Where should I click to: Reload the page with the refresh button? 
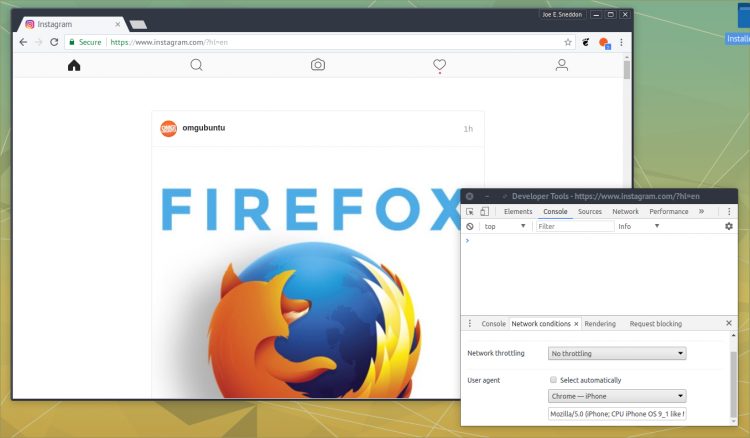54,42
